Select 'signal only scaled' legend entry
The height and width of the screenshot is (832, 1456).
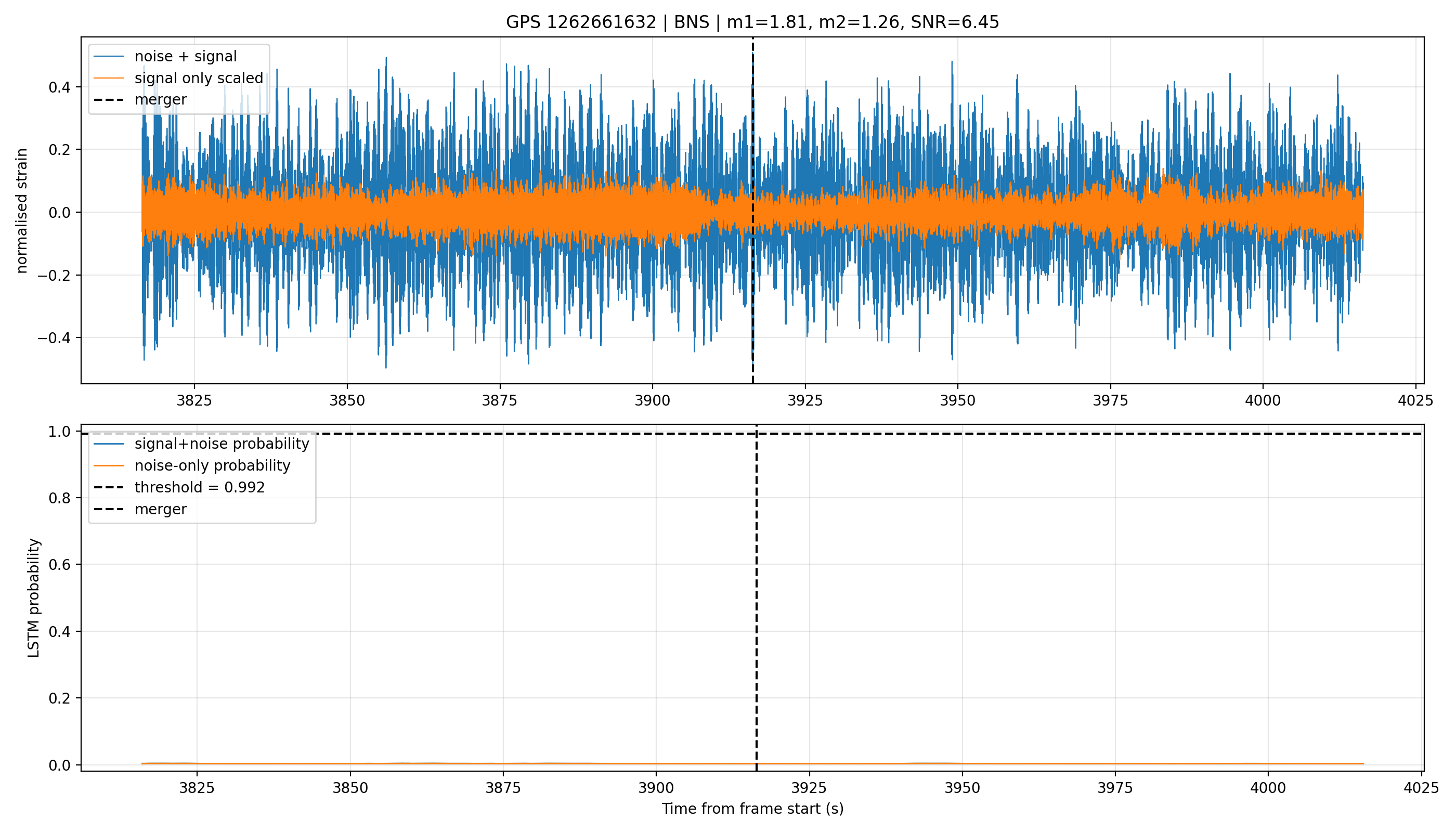(x=199, y=79)
